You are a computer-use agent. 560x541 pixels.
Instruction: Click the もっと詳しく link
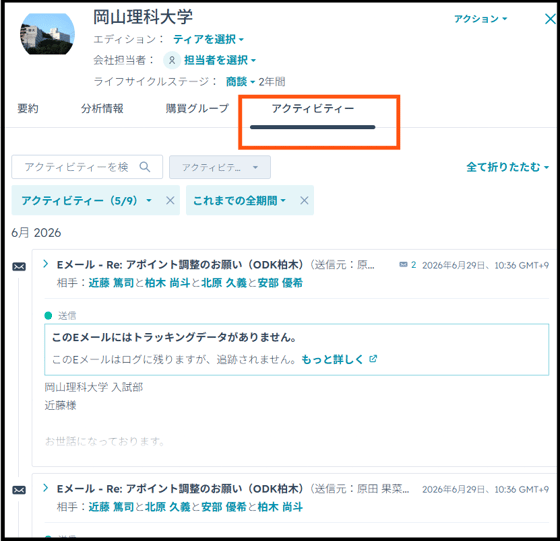332,359
